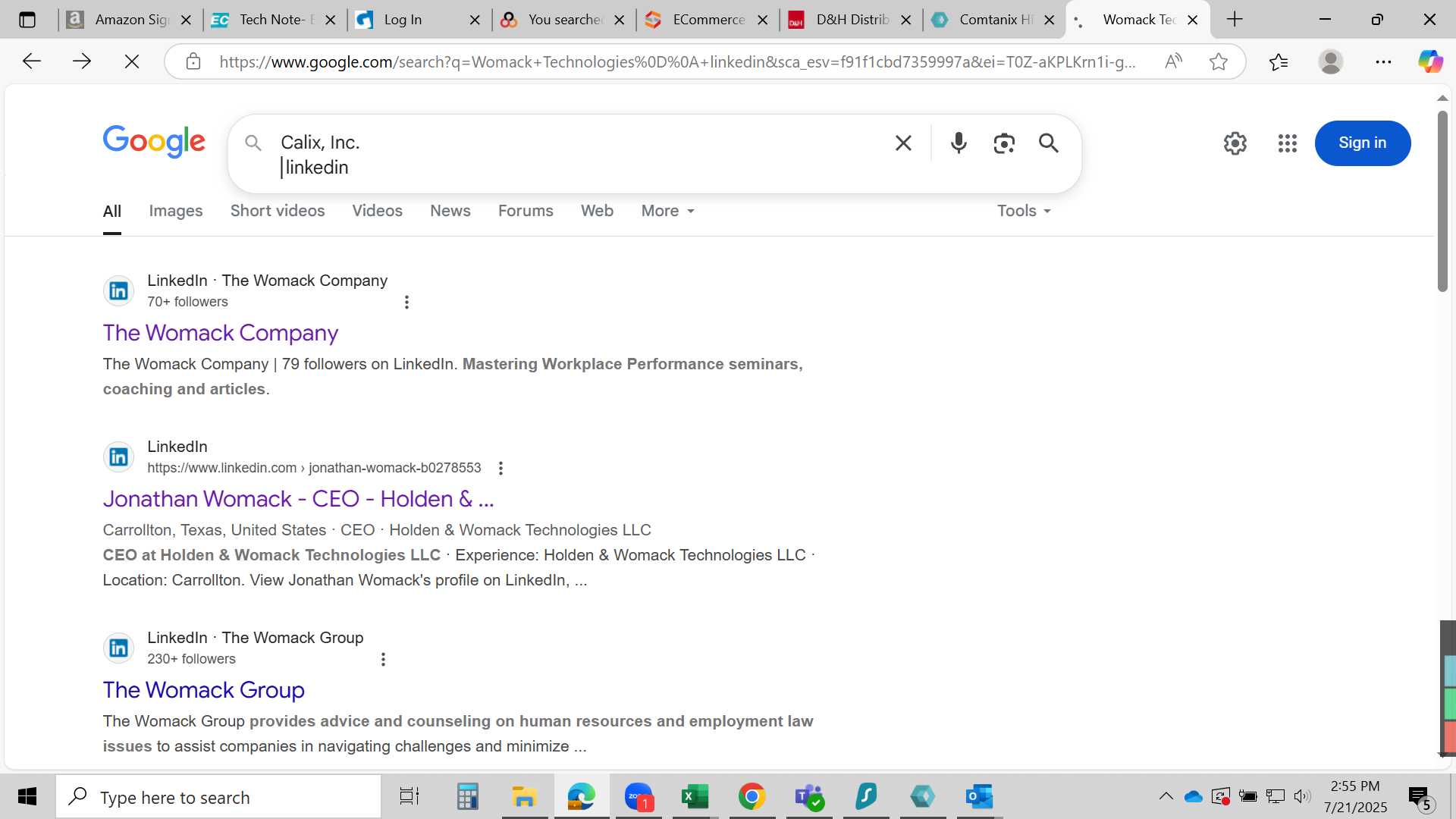Open the browser profile avatar
Screen dimensions: 1456x819
(x=1331, y=61)
